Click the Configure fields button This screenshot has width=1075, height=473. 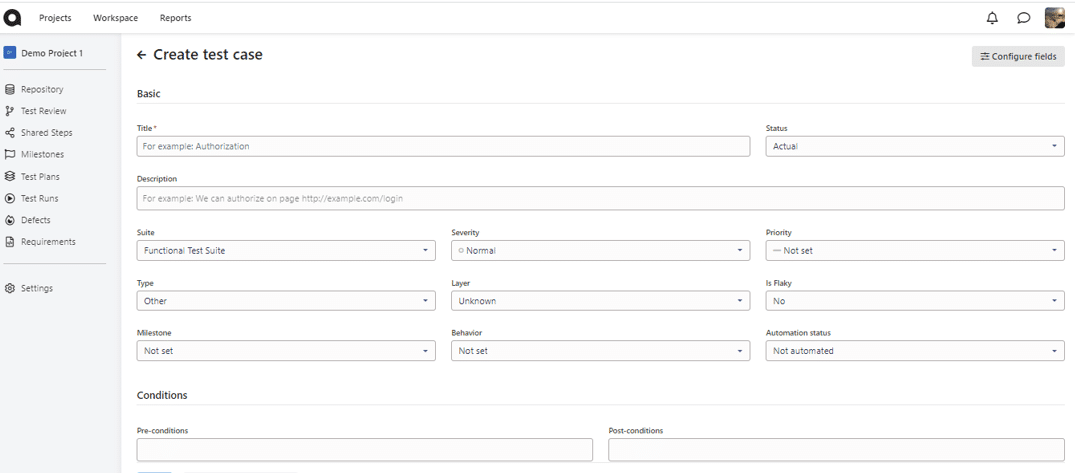(x=1018, y=57)
